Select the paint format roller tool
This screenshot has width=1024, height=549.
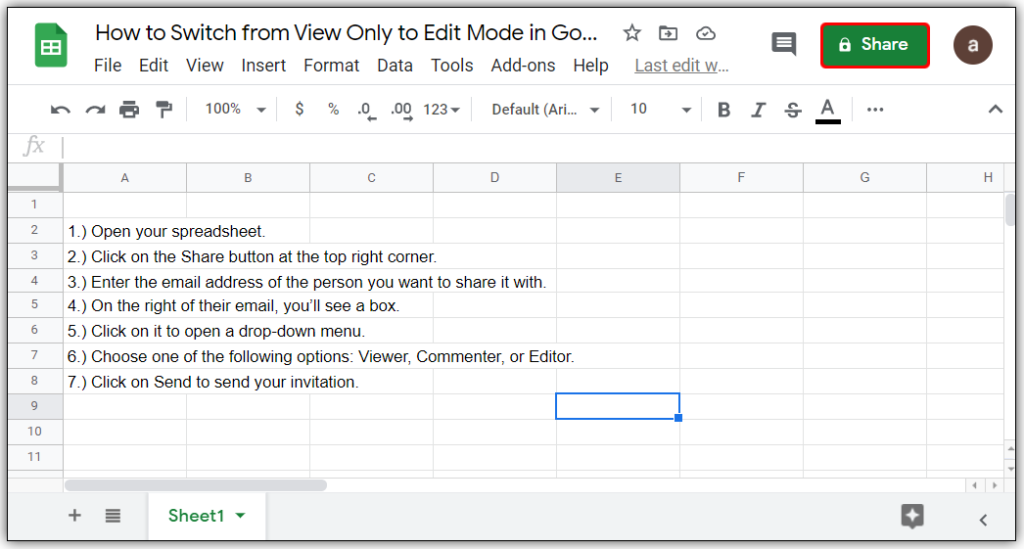point(164,110)
